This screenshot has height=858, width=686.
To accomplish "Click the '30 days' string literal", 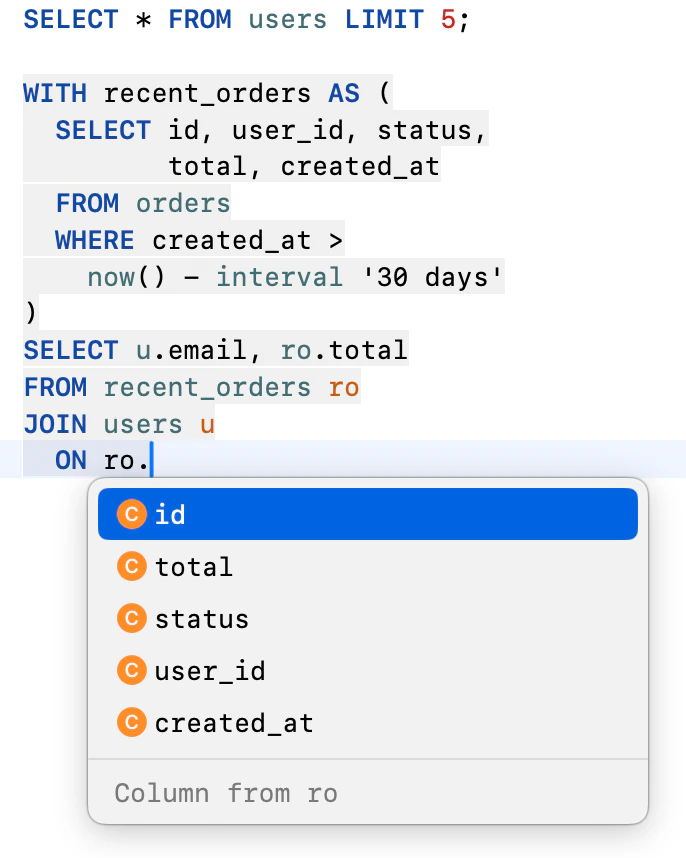I will pyautogui.click(x=432, y=277).
